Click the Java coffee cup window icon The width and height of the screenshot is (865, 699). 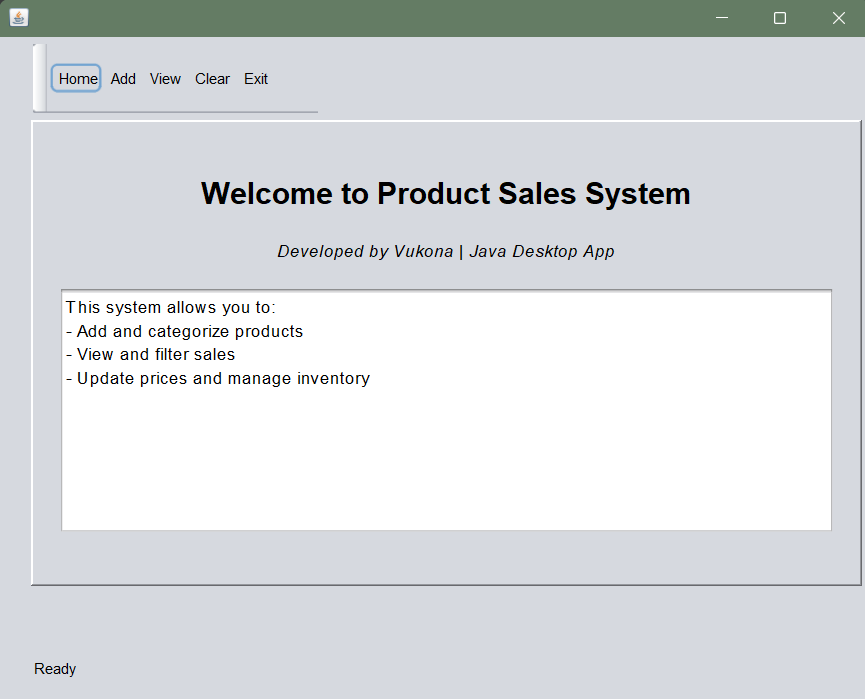pos(19,18)
